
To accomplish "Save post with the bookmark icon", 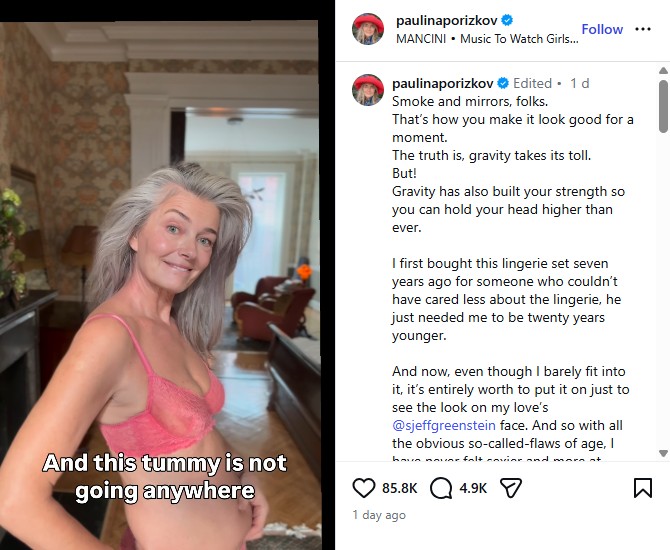I will coord(643,488).
